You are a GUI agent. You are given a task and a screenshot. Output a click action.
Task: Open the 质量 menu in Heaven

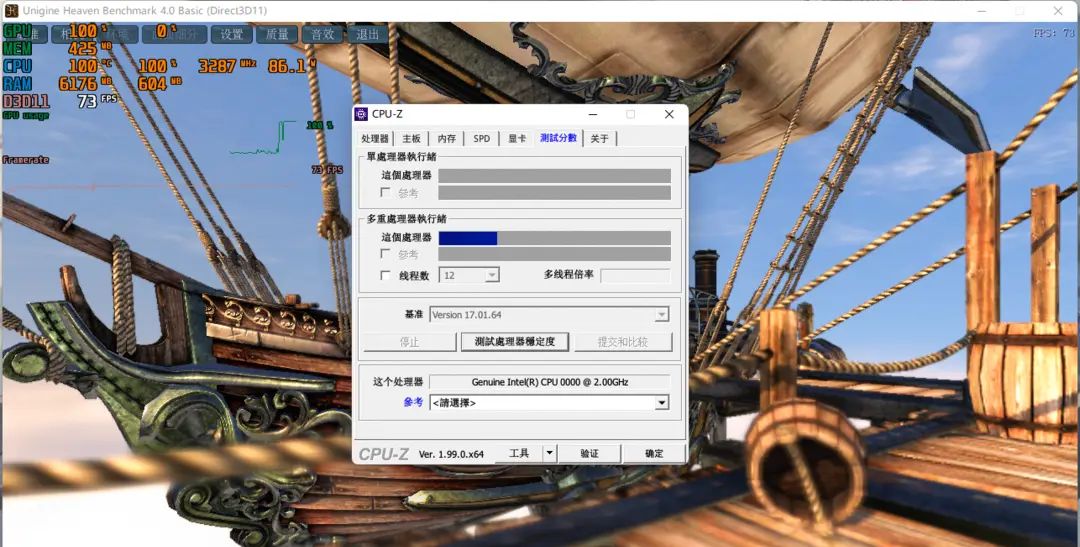[x=277, y=34]
